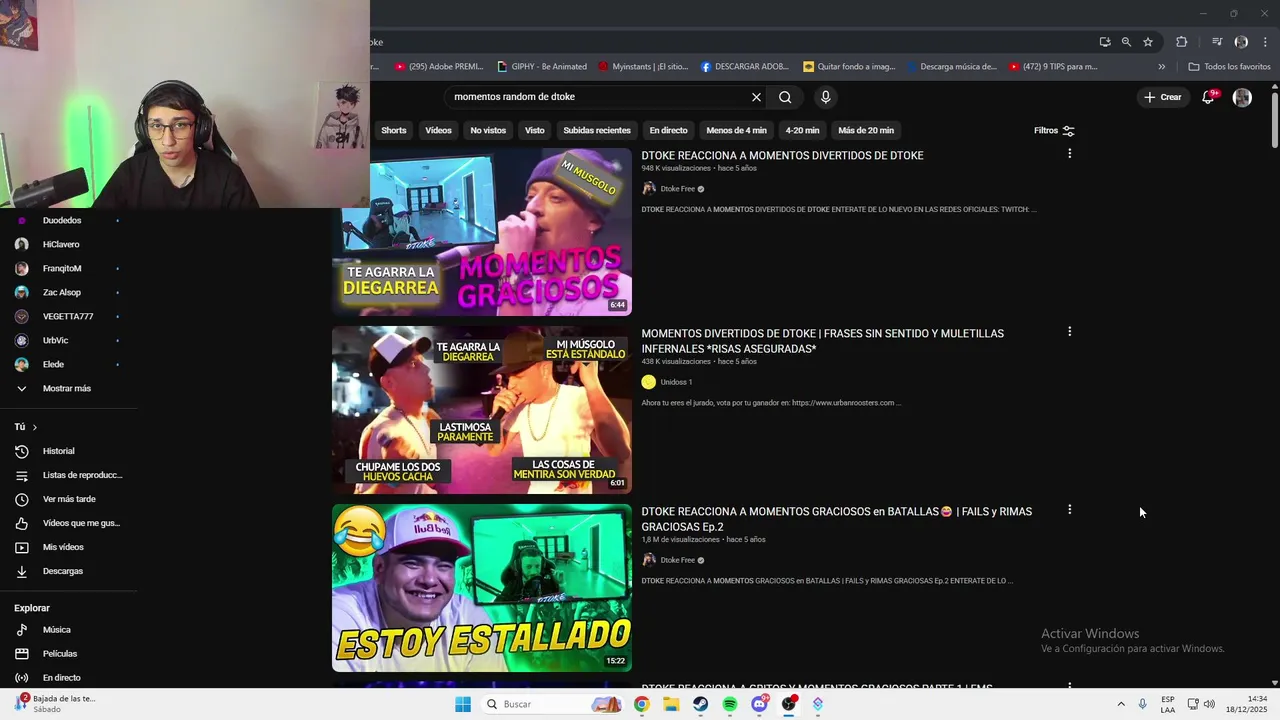Open Vídeos que me gustan item
Screen dimensions: 1280x720
[x=81, y=523]
